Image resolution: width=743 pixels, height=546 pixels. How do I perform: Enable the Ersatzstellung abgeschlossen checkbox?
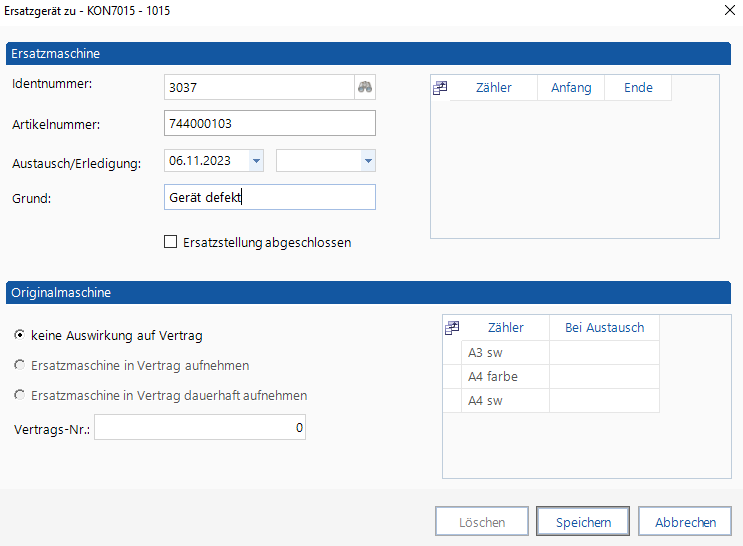(x=170, y=242)
